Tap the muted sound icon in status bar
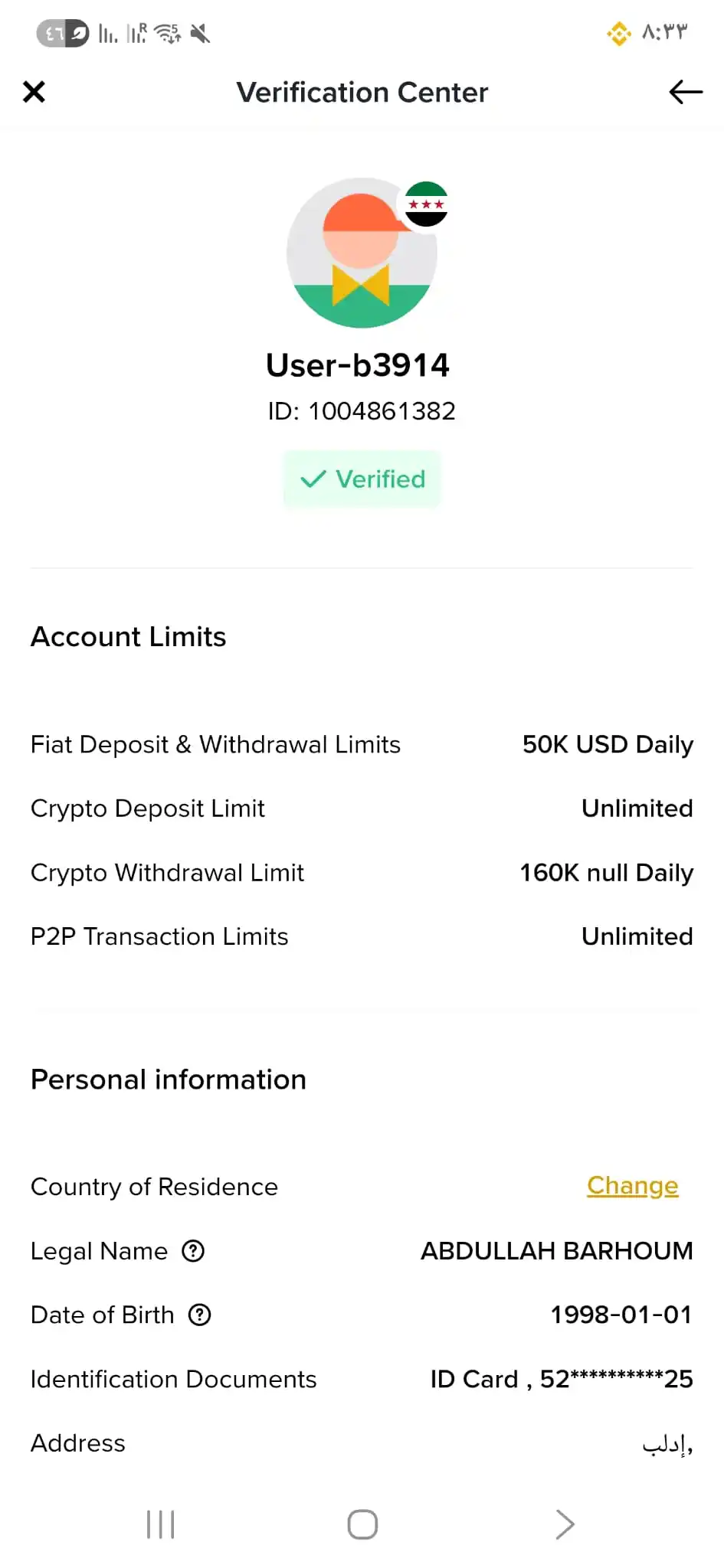The width and height of the screenshot is (724, 1568). [x=200, y=33]
